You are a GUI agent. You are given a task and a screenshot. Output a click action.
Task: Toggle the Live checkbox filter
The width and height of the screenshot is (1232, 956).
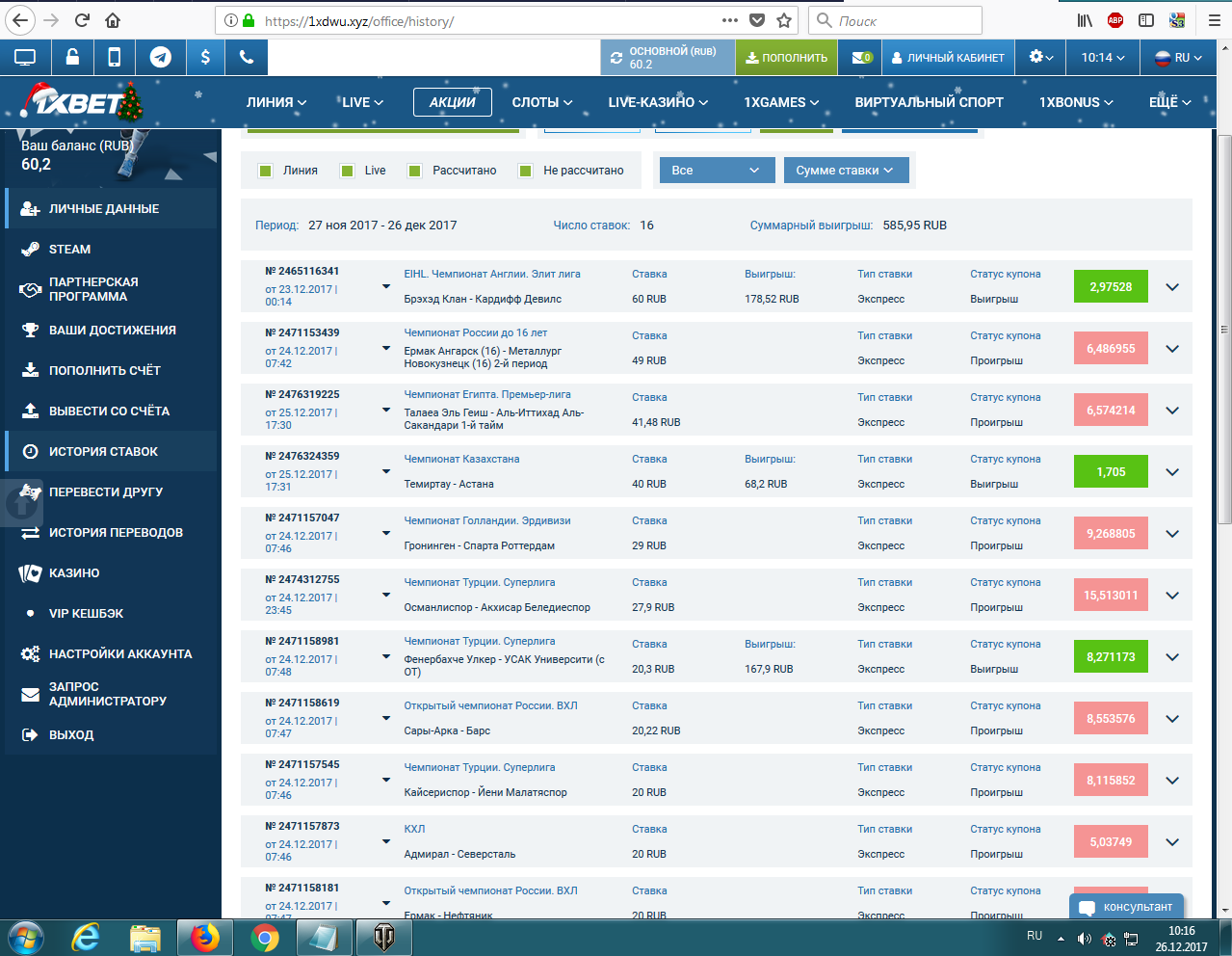coord(348,171)
